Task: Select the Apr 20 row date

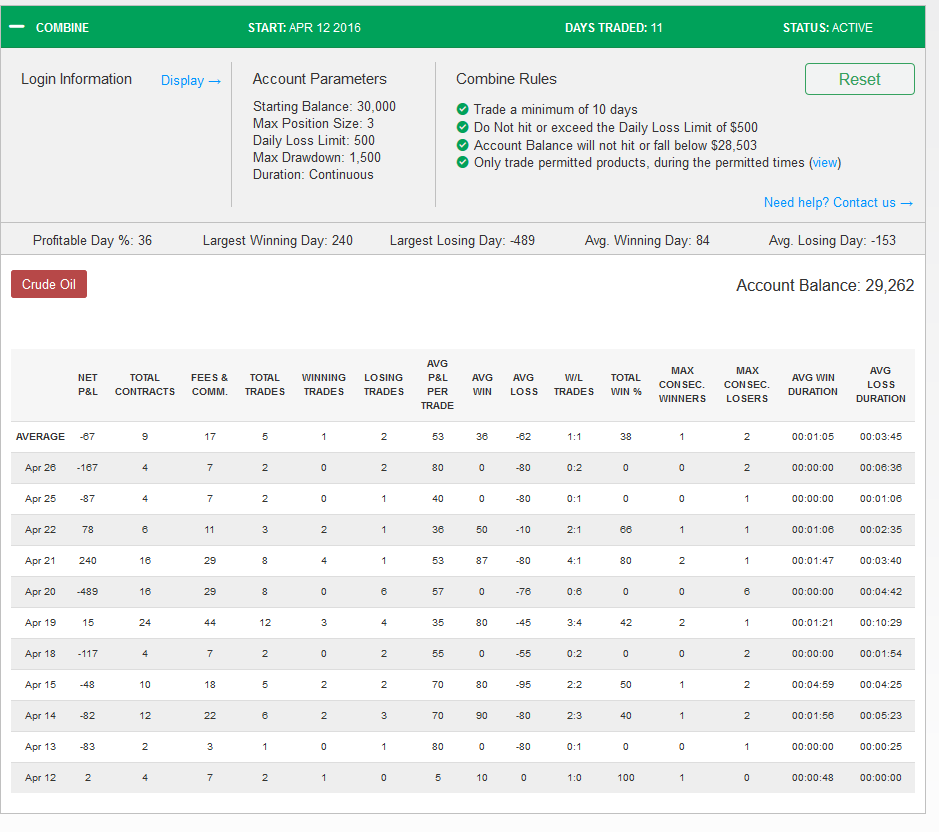Action: click(40, 592)
